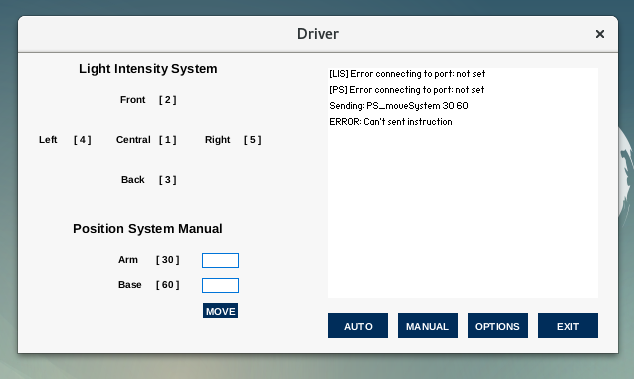Image resolution: width=634 pixels, height=379 pixels.
Task: Click the Front sensor value [ 2 ]
Action: [167, 100]
